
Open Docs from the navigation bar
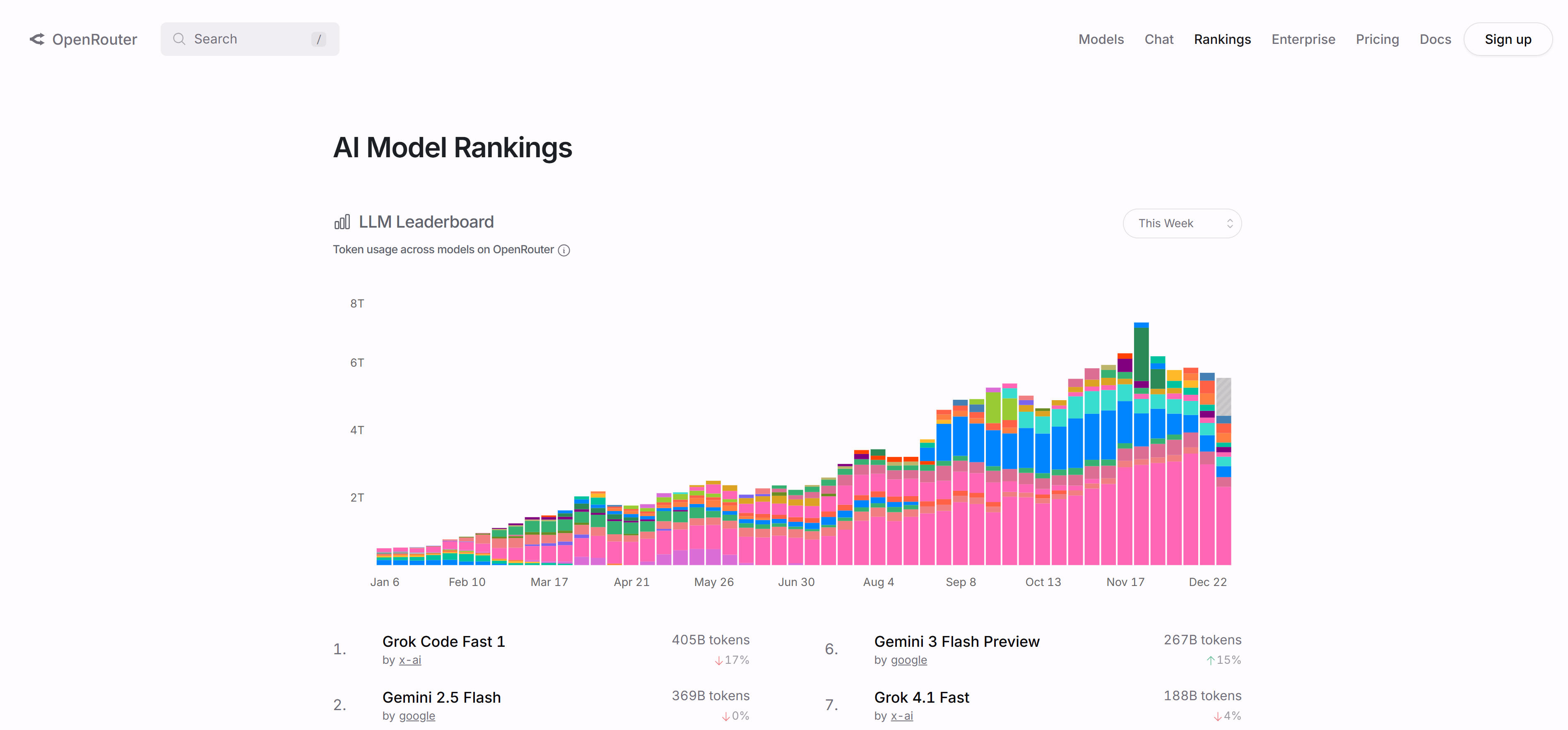pyautogui.click(x=1435, y=40)
